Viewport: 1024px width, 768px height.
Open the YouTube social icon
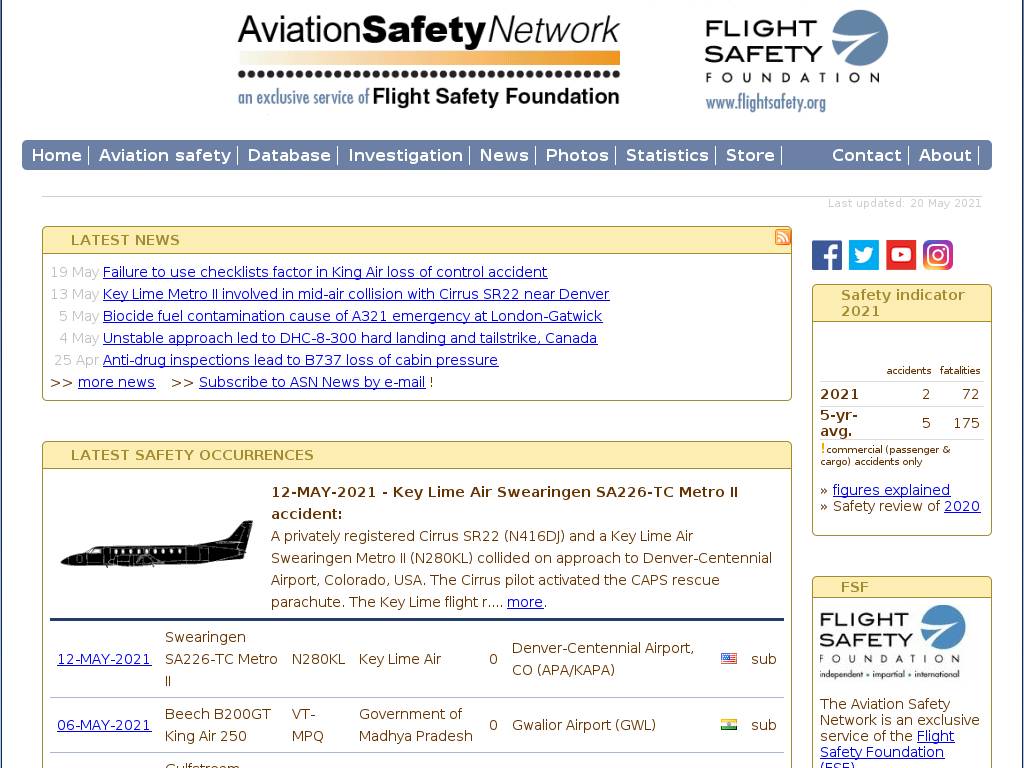(x=901, y=255)
